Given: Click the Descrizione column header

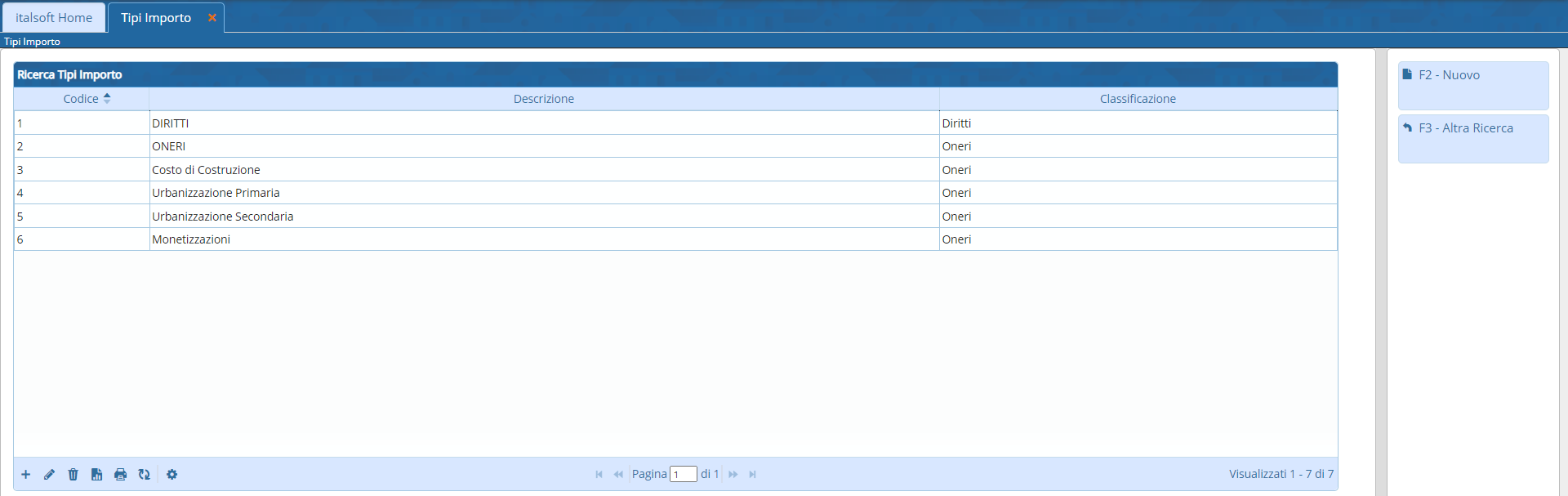Looking at the screenshot, I should (x=544, y=99).
